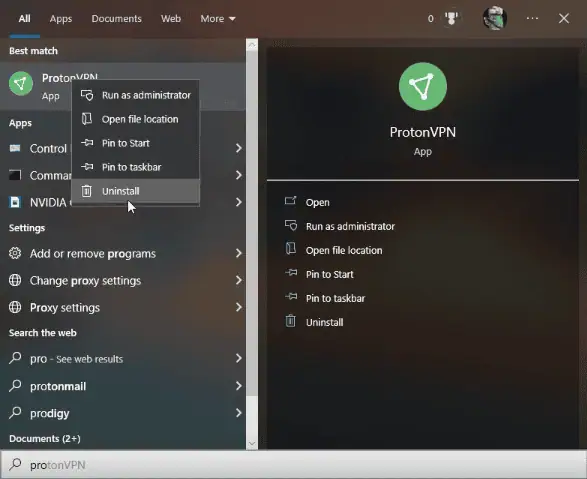
Task: Expand Change proxy settings arrow
Action: 238,280
